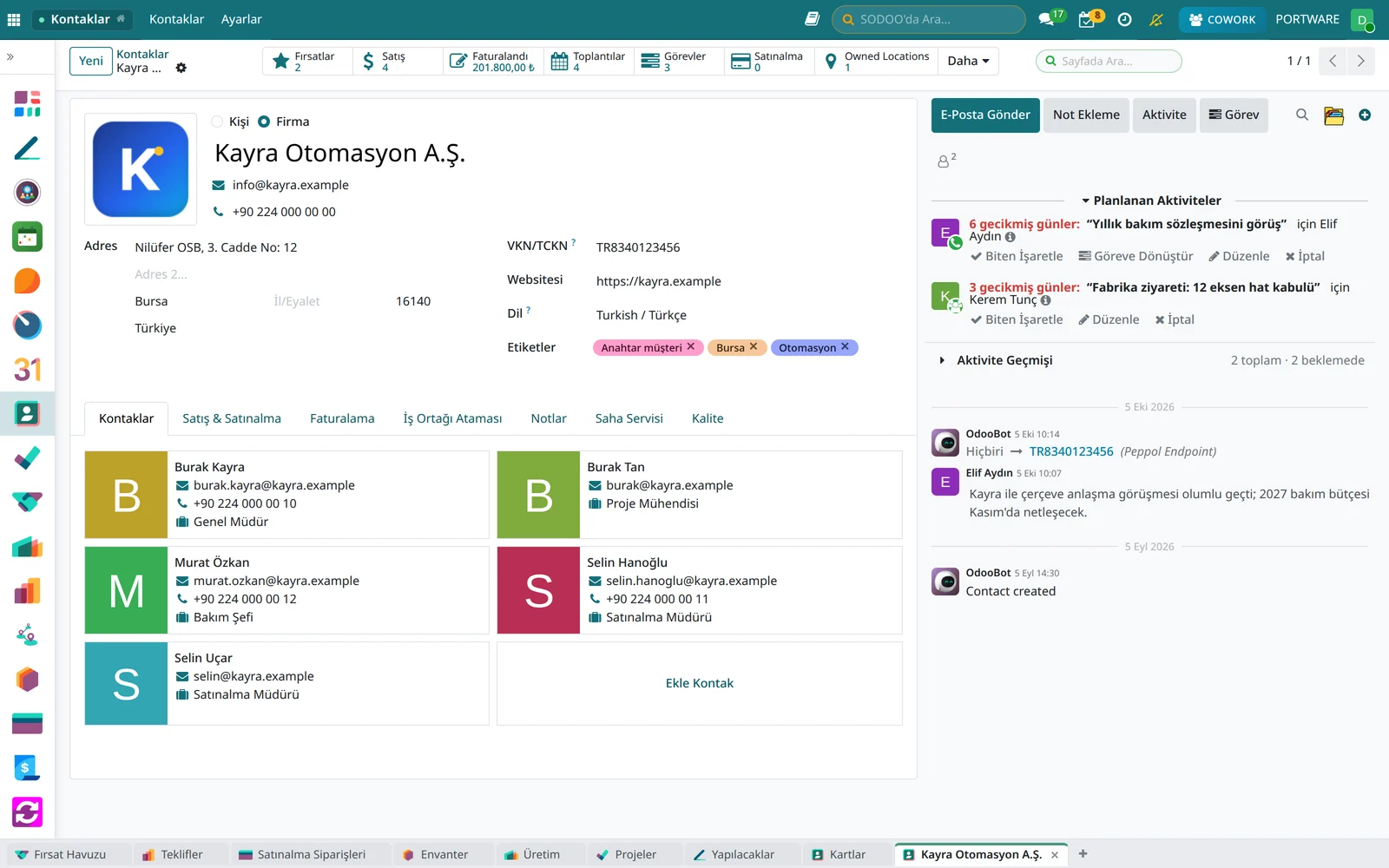Image resolution: width=1389 pixels, height=868 pixels.
Task: Click the Sayfada Ara search field
Action: [x=1109, y=61]
